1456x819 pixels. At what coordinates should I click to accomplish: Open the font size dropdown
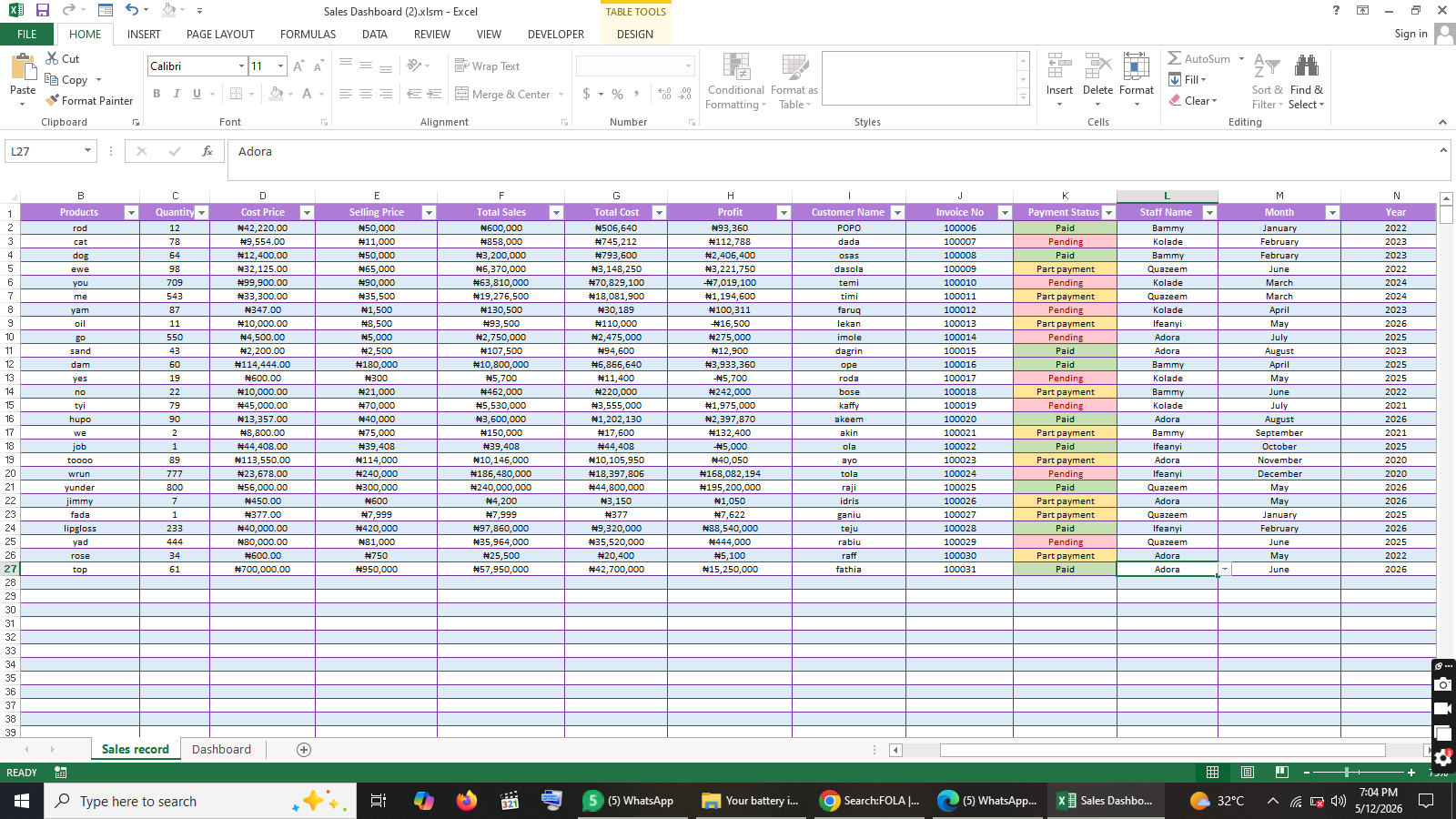tap(281, 66)
